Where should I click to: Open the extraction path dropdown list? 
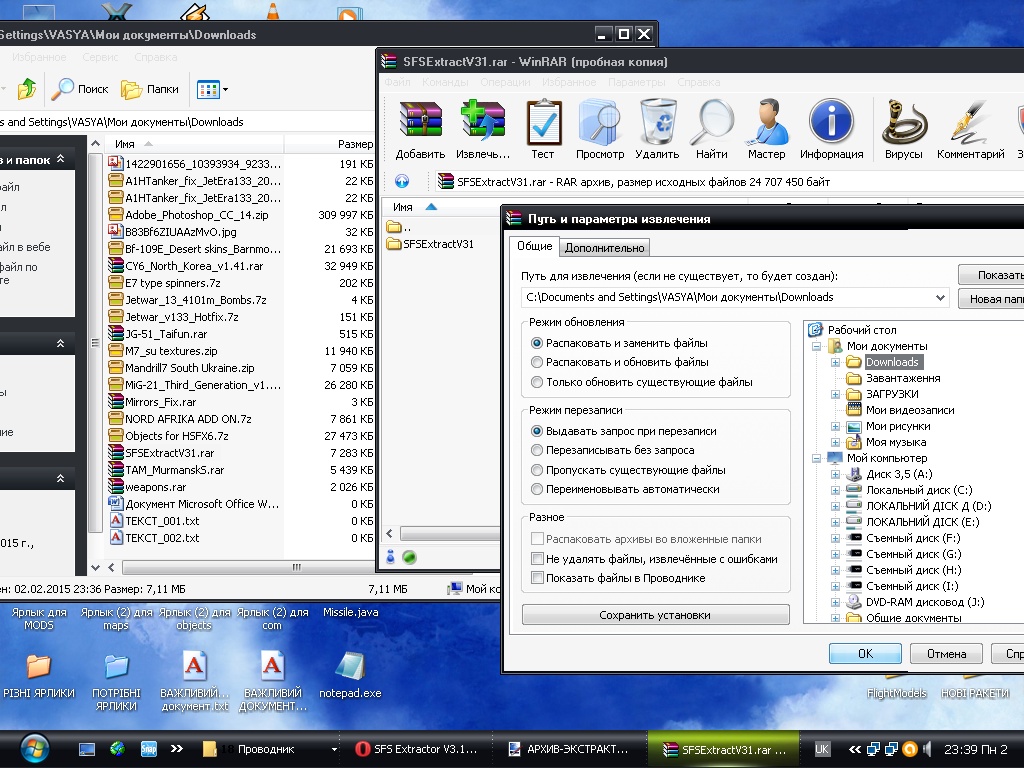pos(940,297)
